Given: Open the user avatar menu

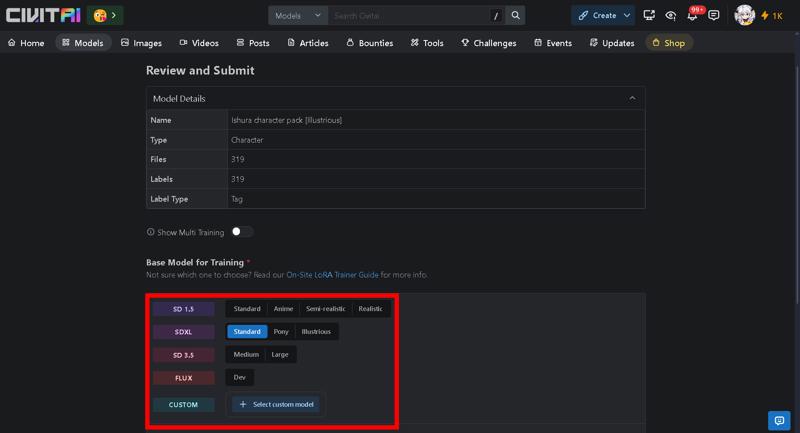Looking at the screenshot, I should (744, 15).
